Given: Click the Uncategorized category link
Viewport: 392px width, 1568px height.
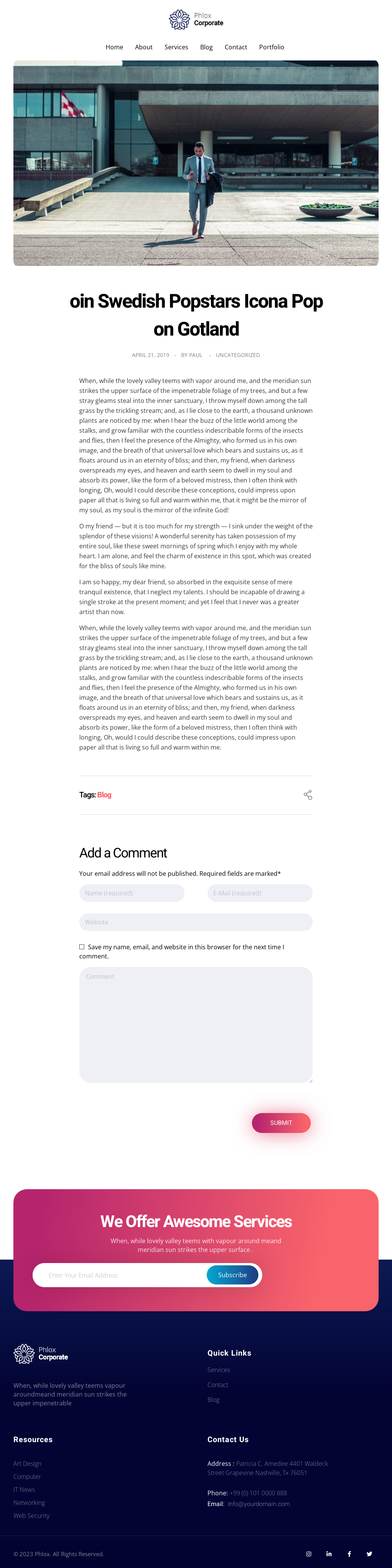Looking at the screenshot, I should (x=237, y=355).
